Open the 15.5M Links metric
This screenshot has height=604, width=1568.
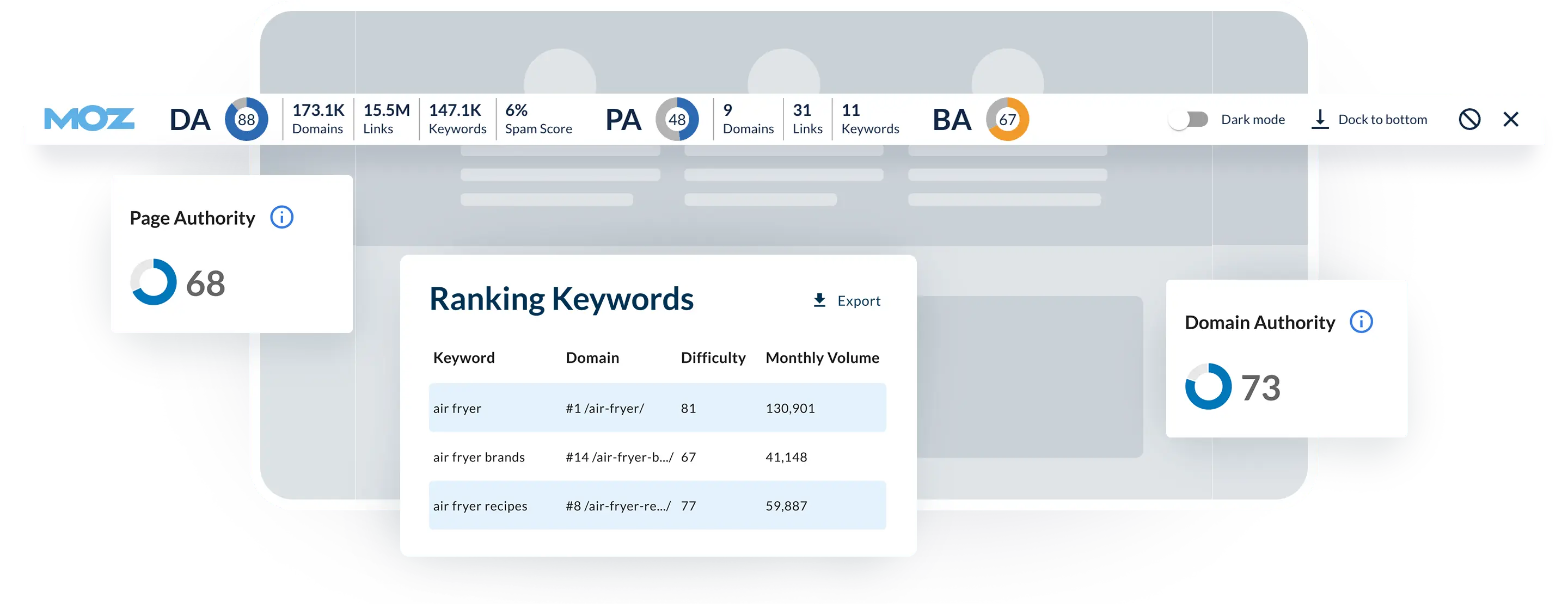coord(386,119)
